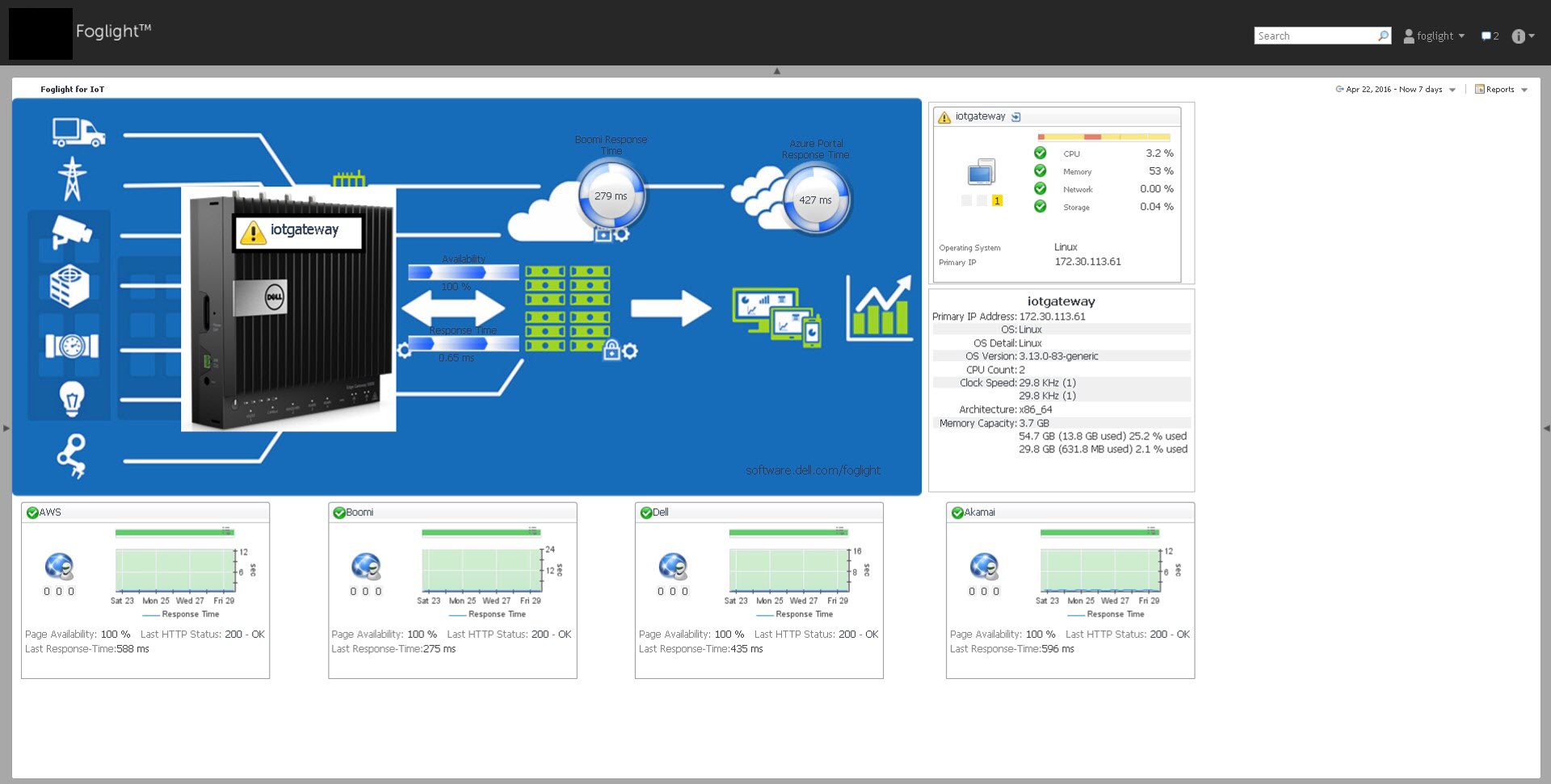This screenshot has width=1551, height=784.
Task: Click the multi-device dashboards icon
Action: tap(777, 317)
